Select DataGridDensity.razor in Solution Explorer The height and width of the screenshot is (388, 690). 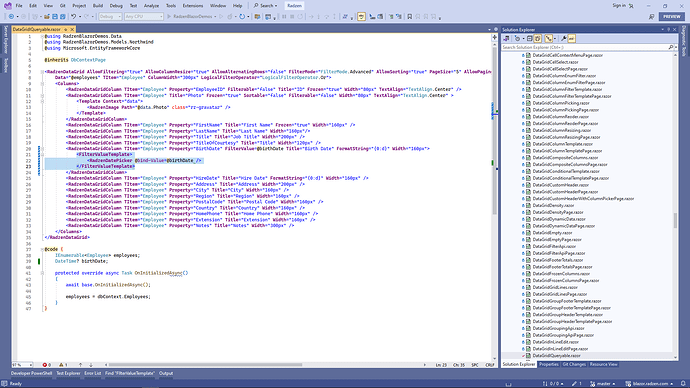click(x=553, y=205)
